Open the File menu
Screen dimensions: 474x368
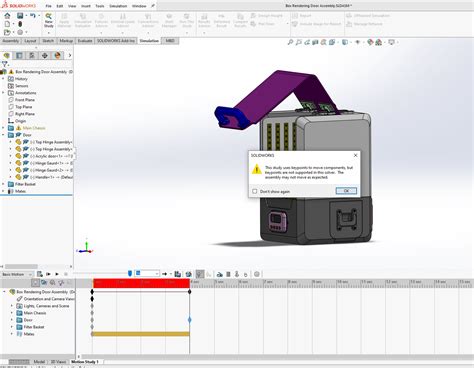click(x=49, y=6)
